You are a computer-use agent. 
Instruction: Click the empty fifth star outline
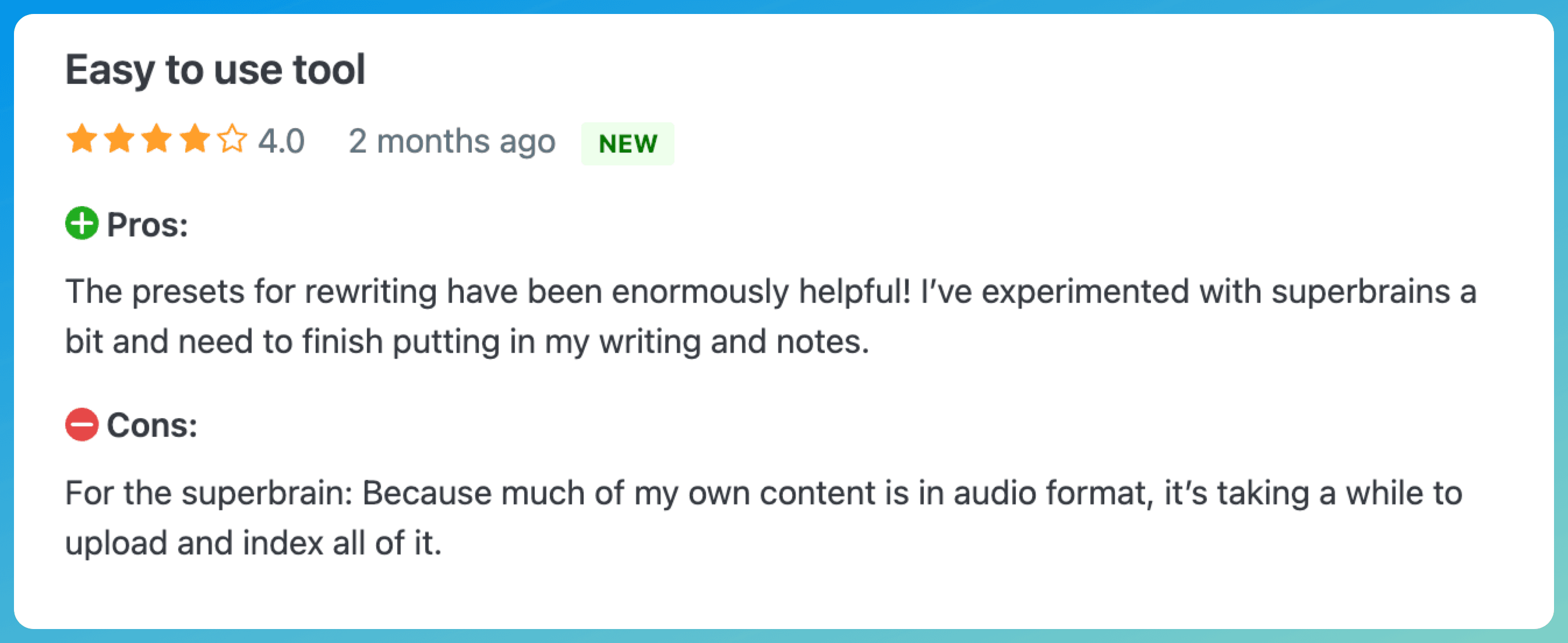pyautogui.click(x=232, y=139)
